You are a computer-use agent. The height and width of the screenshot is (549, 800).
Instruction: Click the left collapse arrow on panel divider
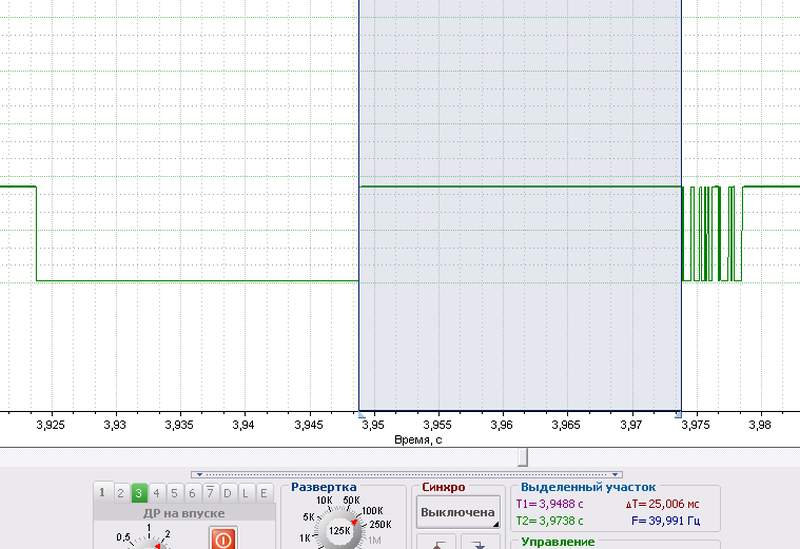point(197,475)
